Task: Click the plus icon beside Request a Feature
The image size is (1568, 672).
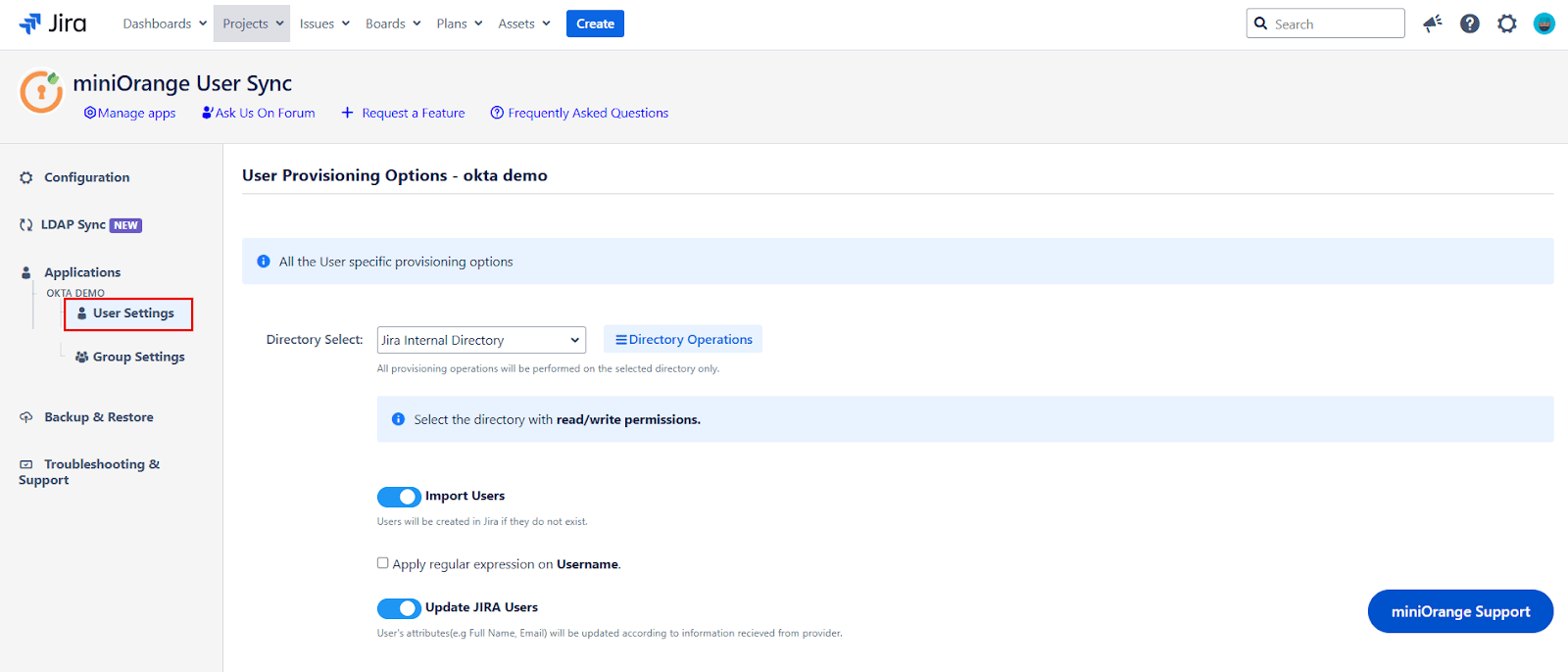Action: click(x=347, y=113)
